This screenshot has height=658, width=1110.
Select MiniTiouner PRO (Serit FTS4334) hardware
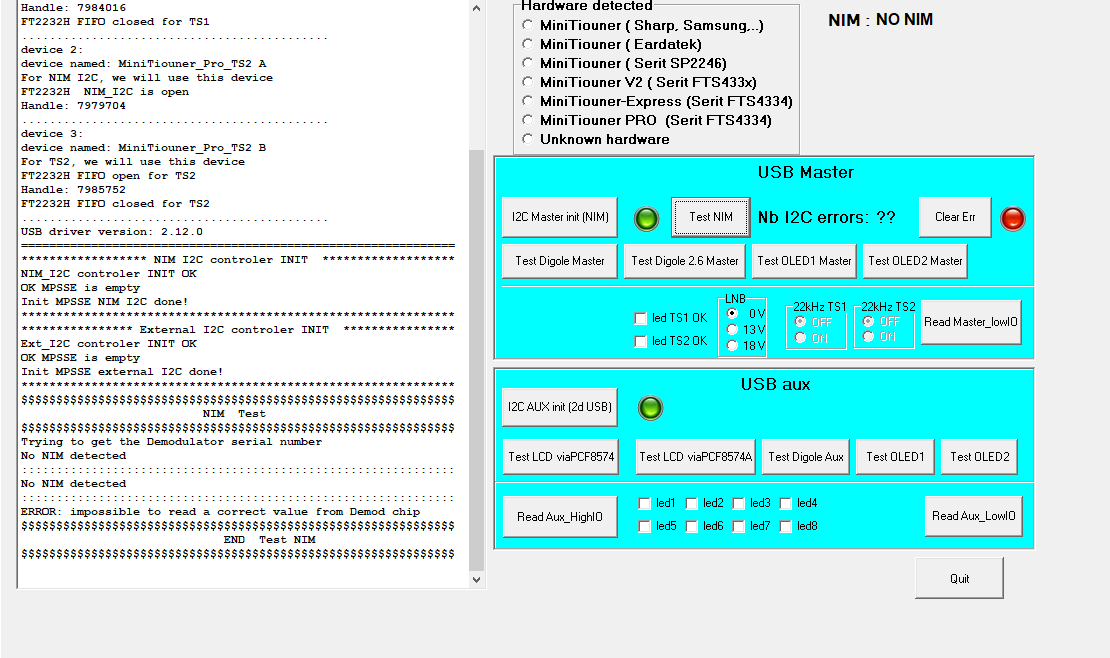click(528, 120)
